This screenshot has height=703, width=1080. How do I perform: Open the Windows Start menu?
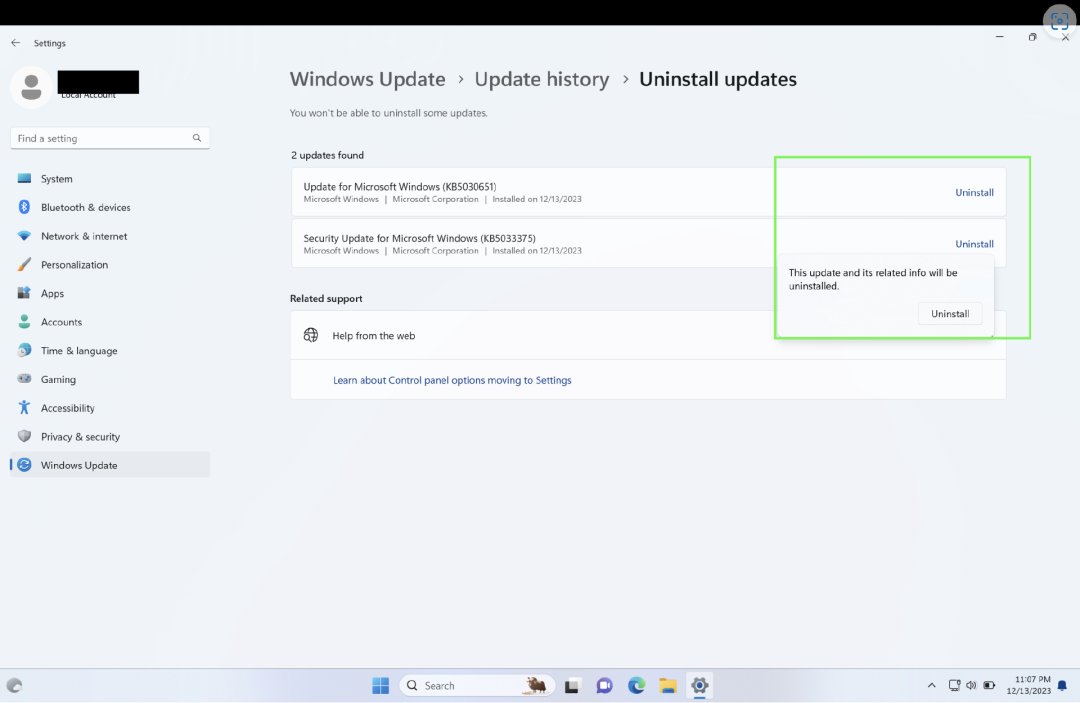click(x=380, y=685)
